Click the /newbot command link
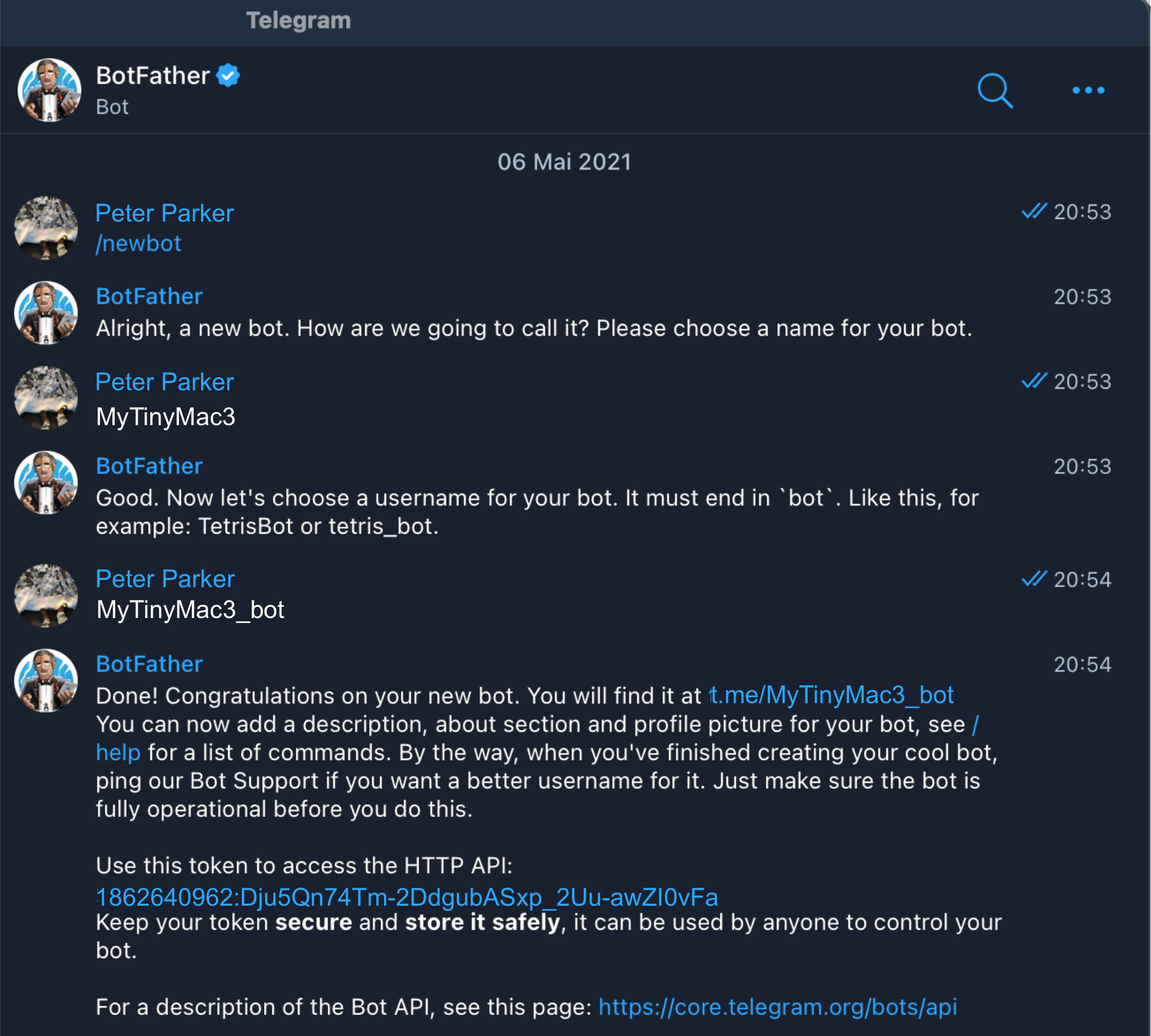 [138, 244]
